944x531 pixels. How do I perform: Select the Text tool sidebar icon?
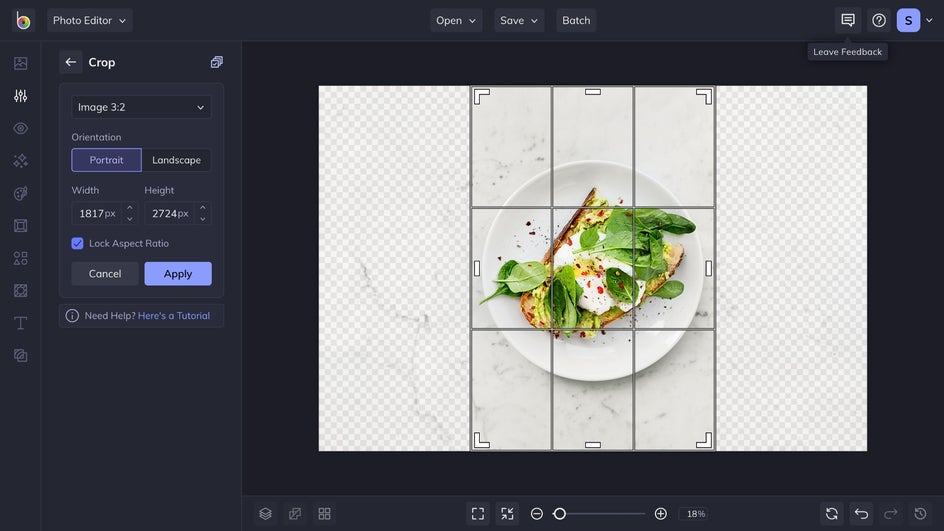(x=20, y=323)
